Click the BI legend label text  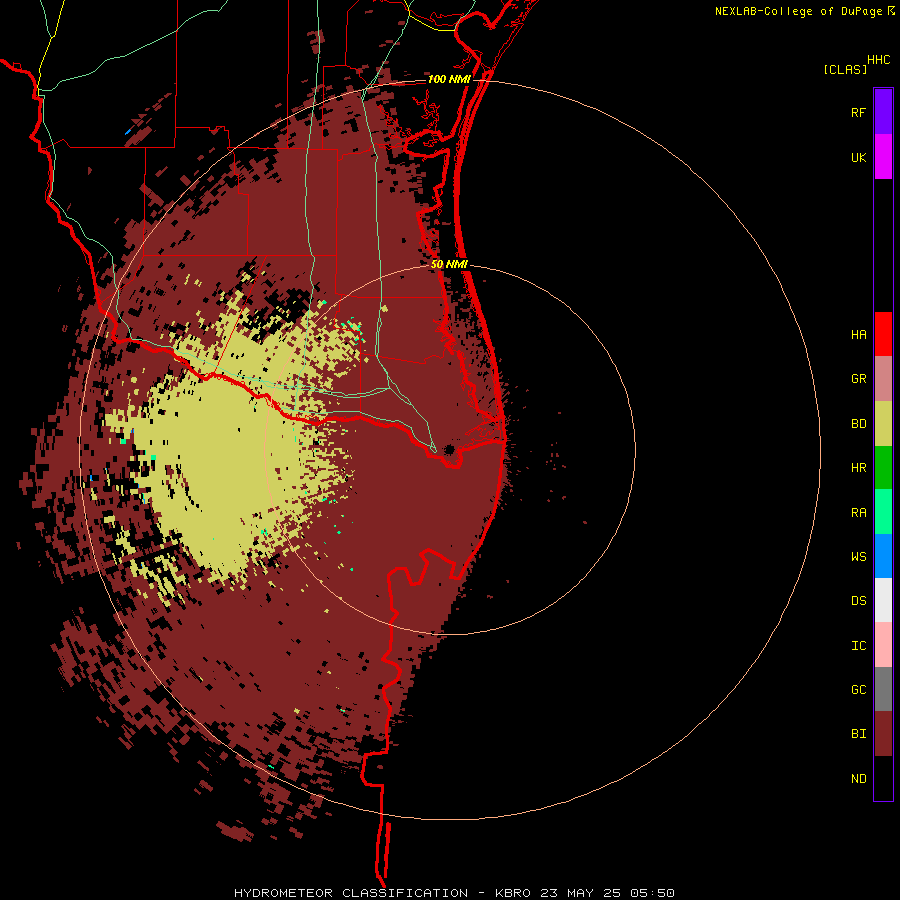click(858, 734)
